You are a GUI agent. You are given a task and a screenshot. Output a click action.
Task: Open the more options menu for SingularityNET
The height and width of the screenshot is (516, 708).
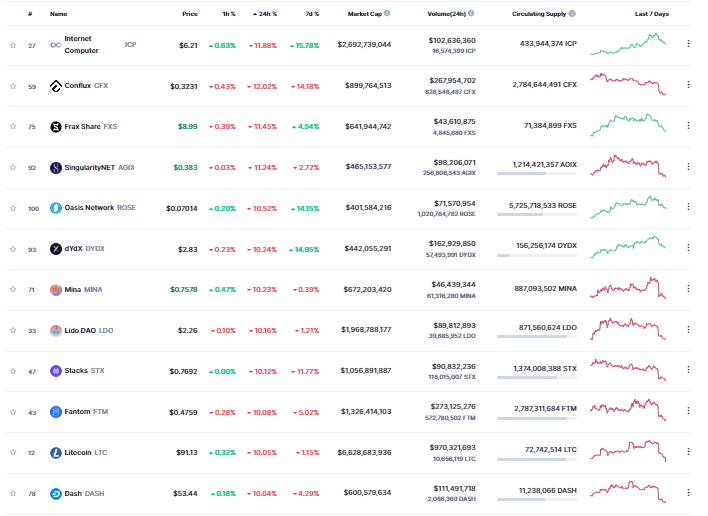(688, 167)
